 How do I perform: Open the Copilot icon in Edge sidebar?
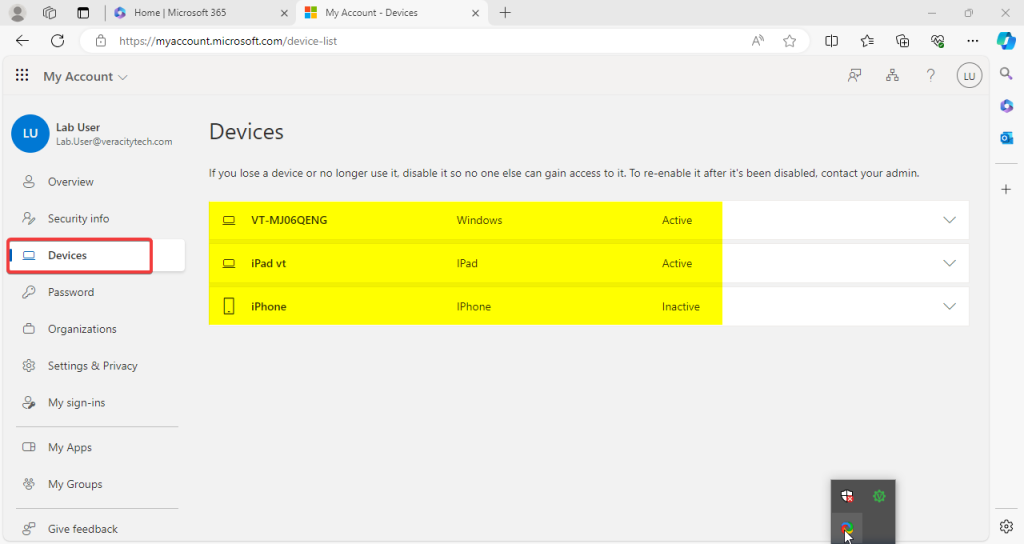click(x=1006, y=41)
